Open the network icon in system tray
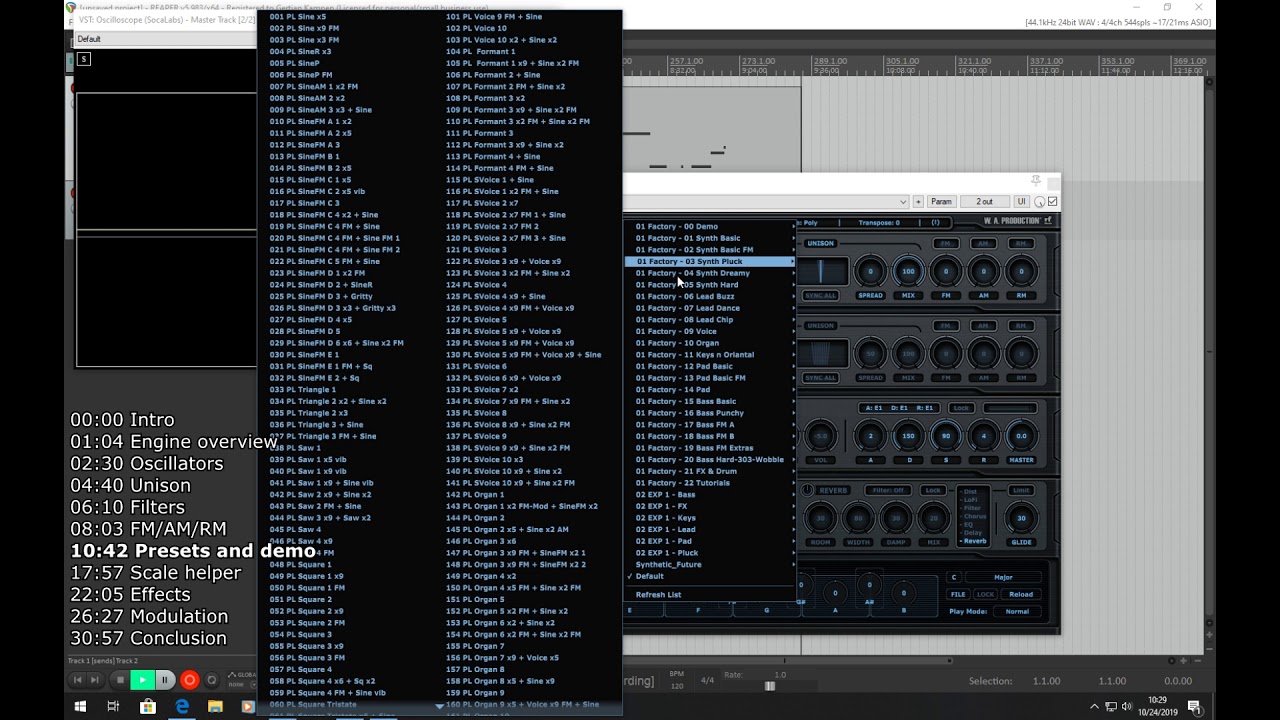The width and height of the screenshot is (1280, 720). [1111, 707]
